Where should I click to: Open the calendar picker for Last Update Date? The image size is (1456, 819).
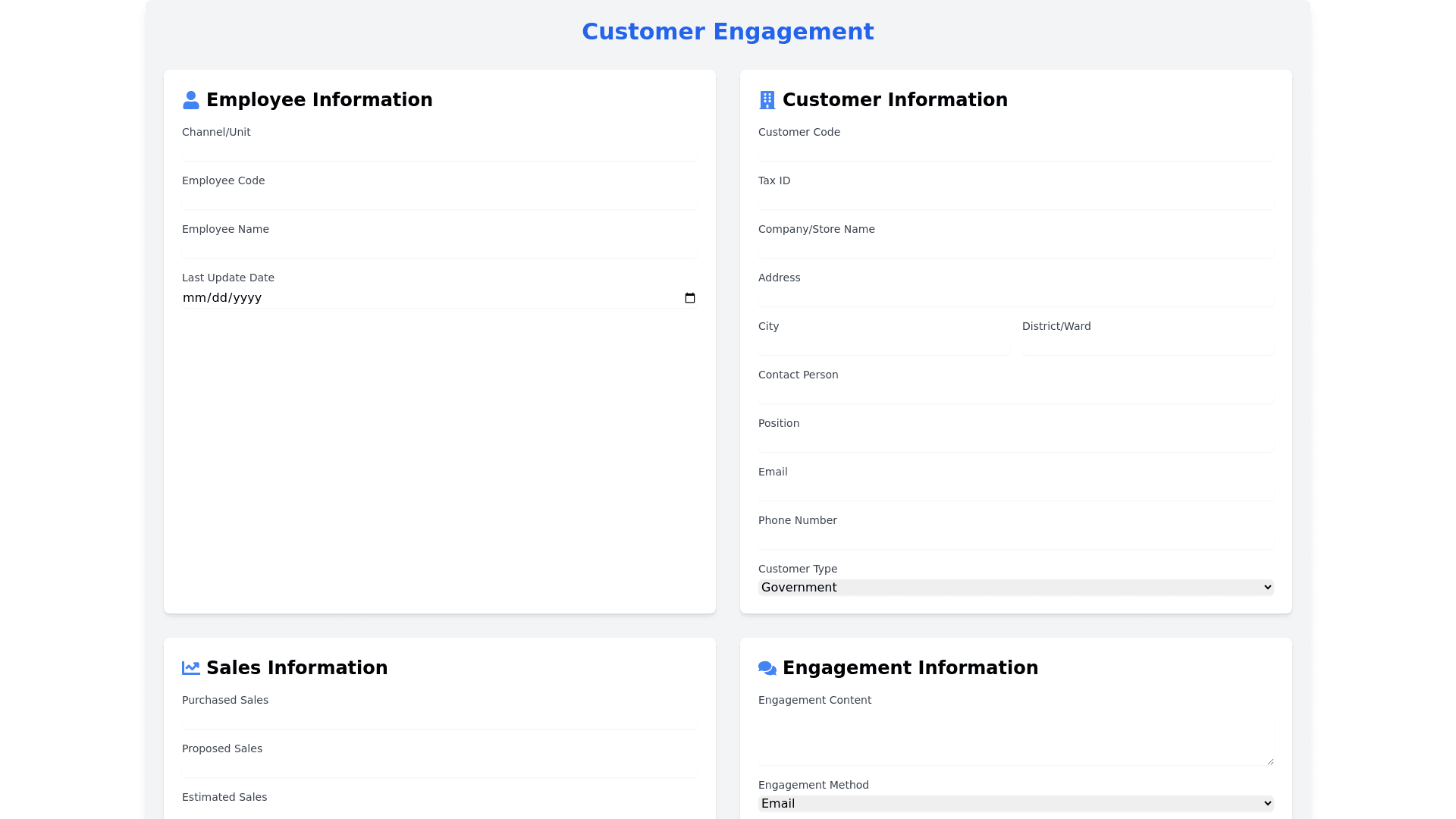tap(689, 298)
